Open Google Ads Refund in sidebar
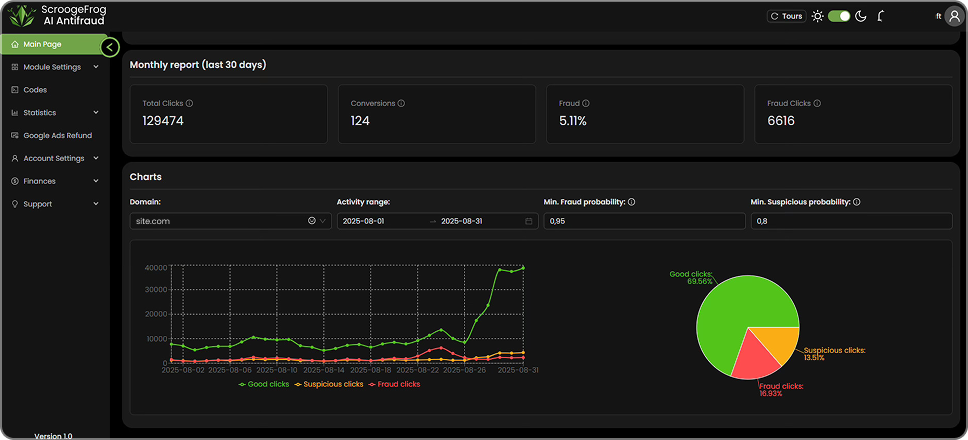The height and width of the screenshot is (440, 968). (57, 135)
